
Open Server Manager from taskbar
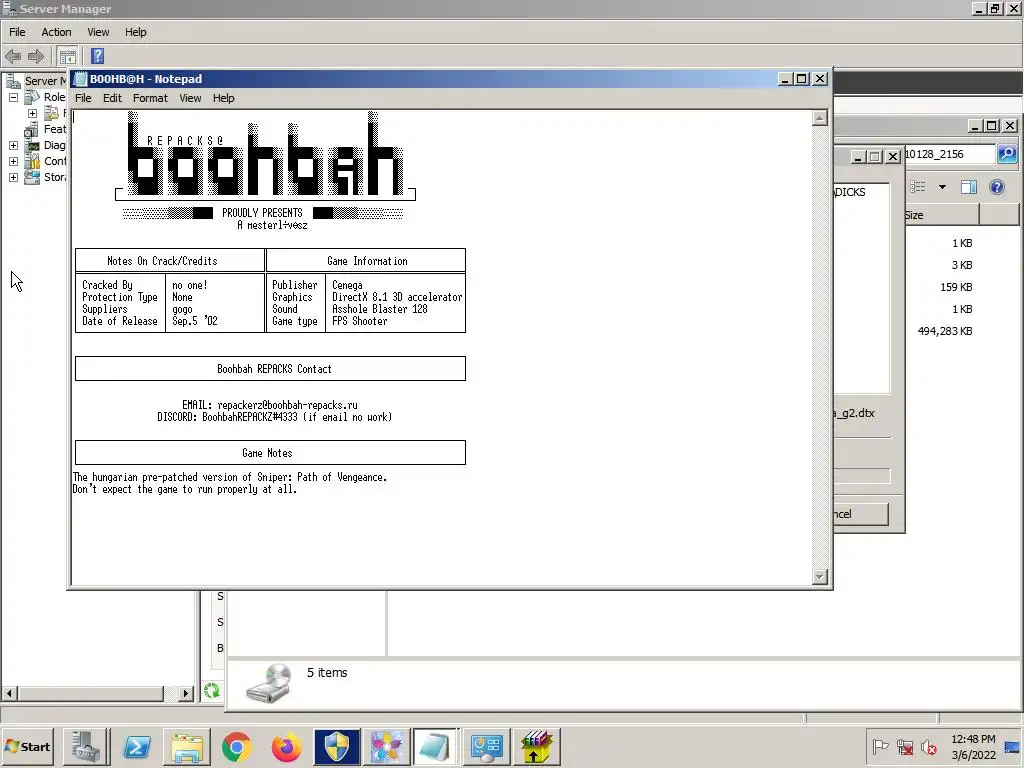tap(86, 746)
